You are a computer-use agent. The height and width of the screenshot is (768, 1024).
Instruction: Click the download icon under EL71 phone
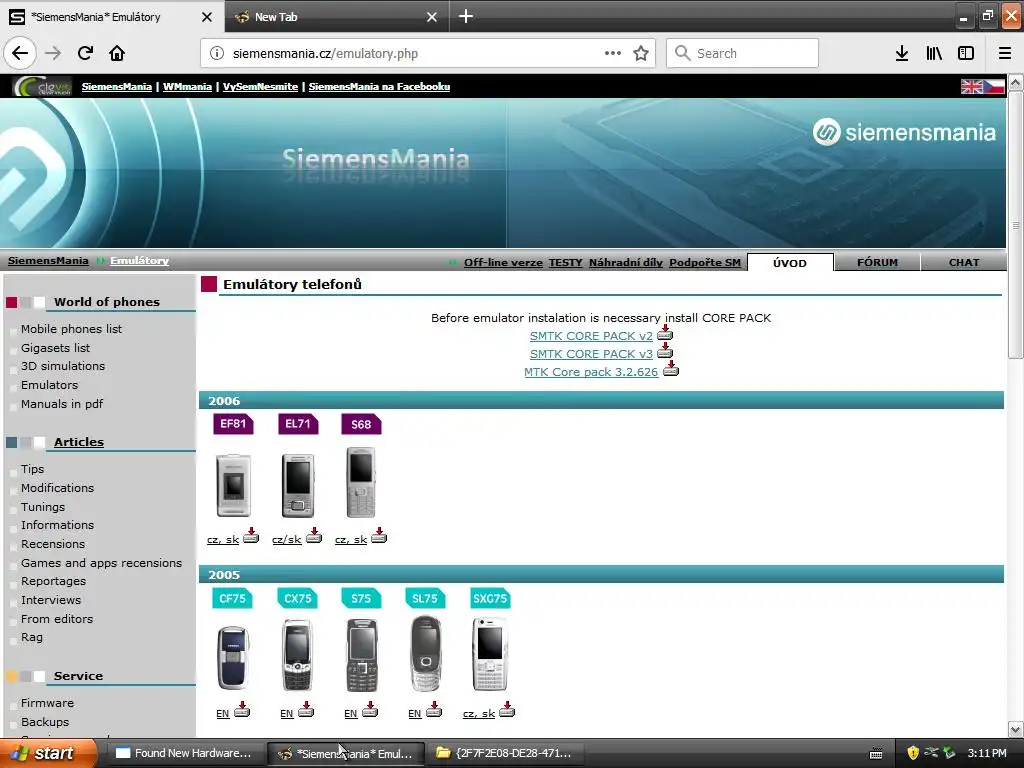pos(314,536)
